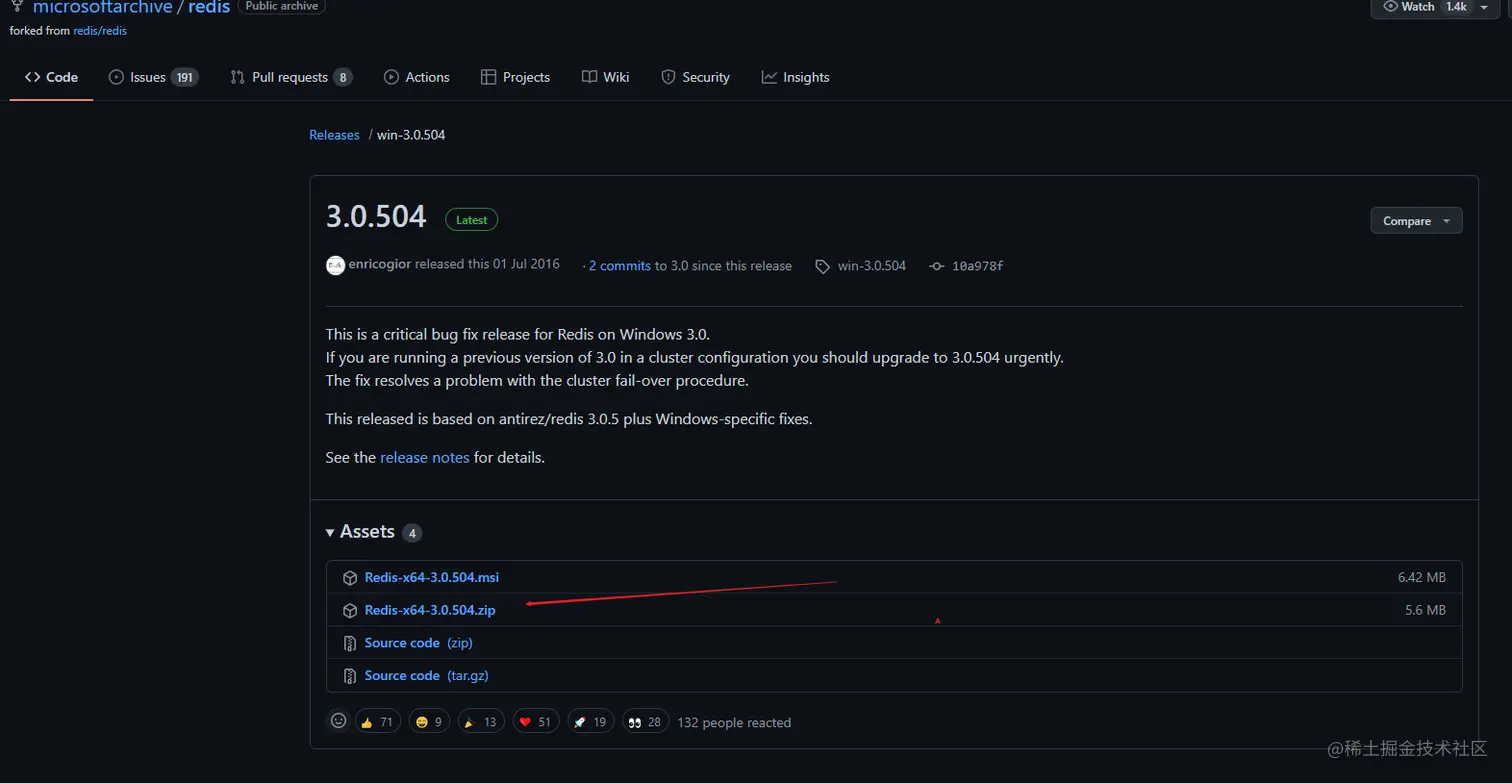Click the Public archive badge
The height and width of the screenshot is (783, 1512).
pyautogui.click(x=282, y=7)
